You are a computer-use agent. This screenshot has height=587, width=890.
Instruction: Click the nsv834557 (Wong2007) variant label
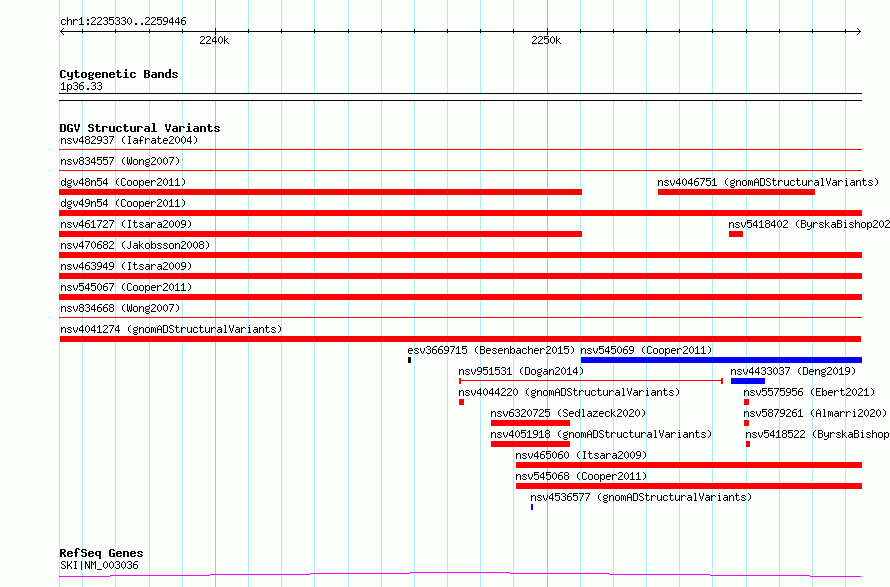coord(120,161)
